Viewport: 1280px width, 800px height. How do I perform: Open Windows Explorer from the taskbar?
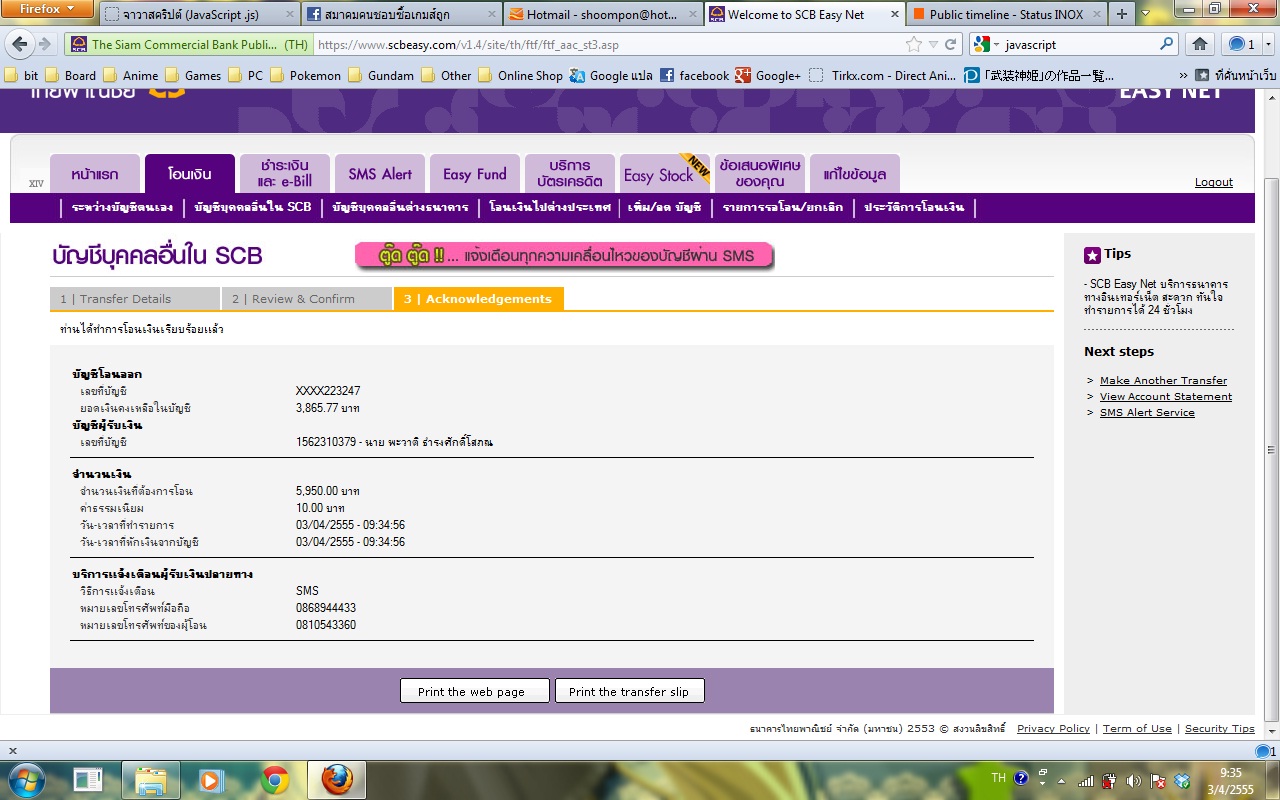[x=150, y=780]
